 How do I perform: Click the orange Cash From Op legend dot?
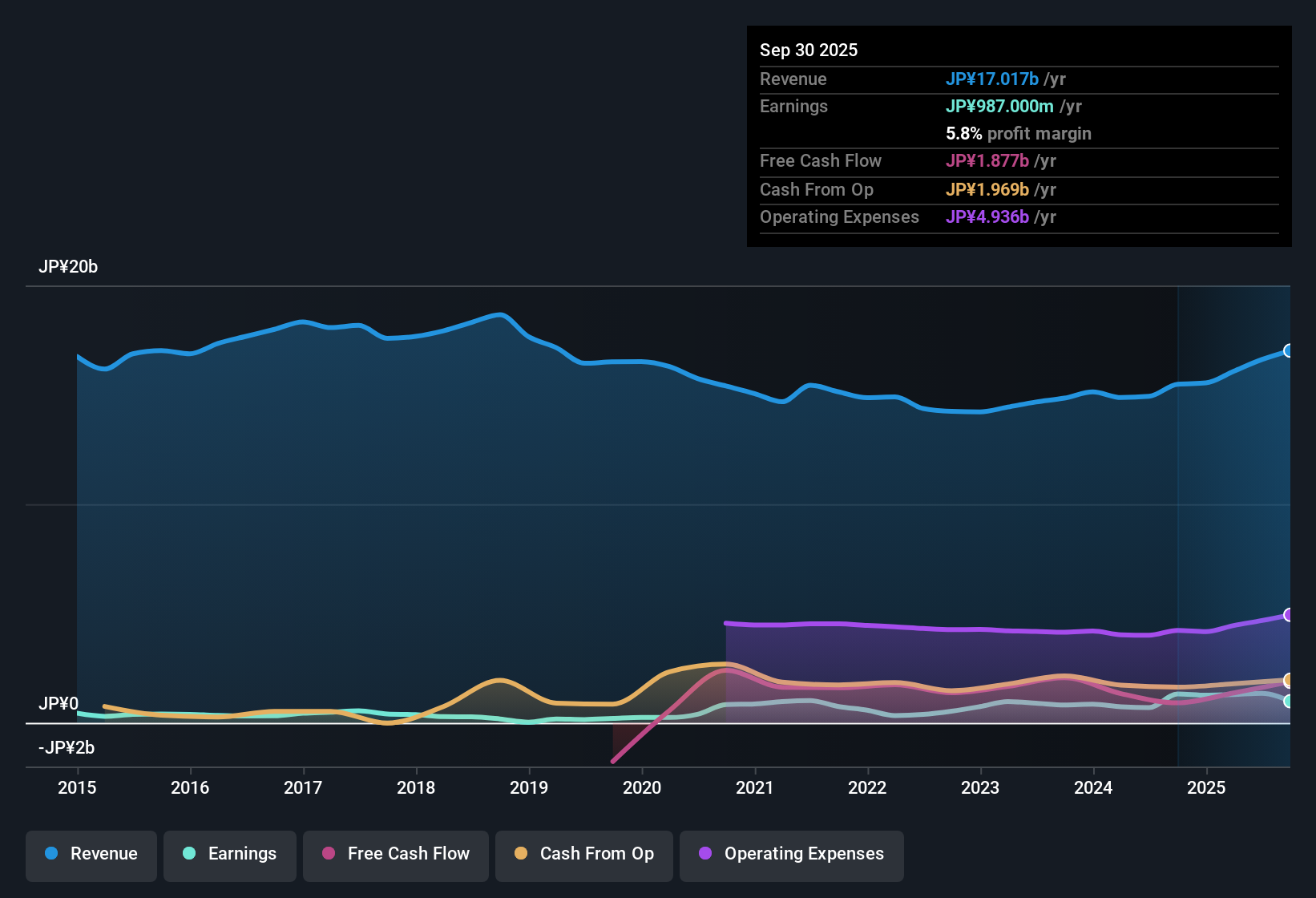click(x=520, y=854)
